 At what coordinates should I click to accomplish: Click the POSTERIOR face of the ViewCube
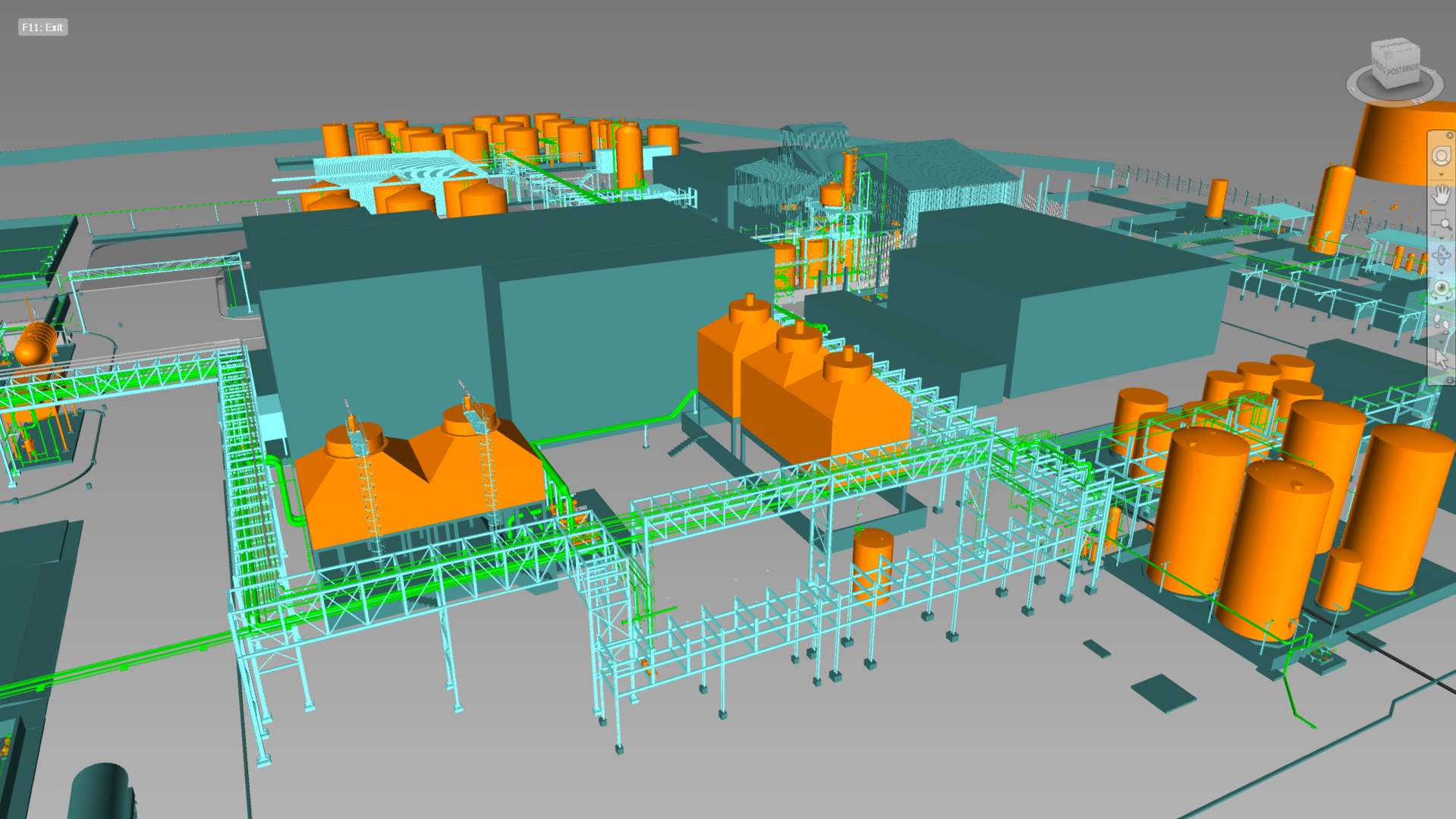point(1403,71)
